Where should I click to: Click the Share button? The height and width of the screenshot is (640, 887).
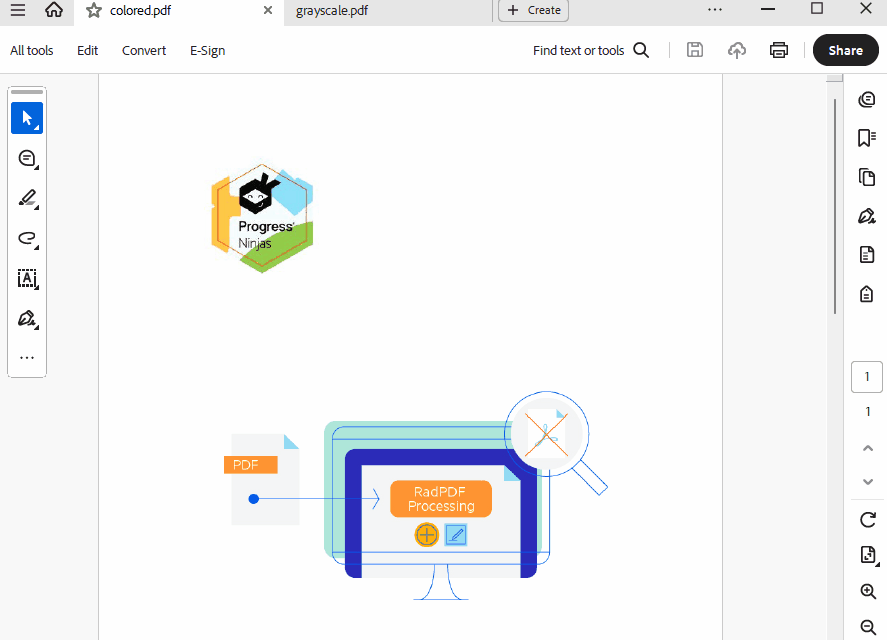click(845, 50)
